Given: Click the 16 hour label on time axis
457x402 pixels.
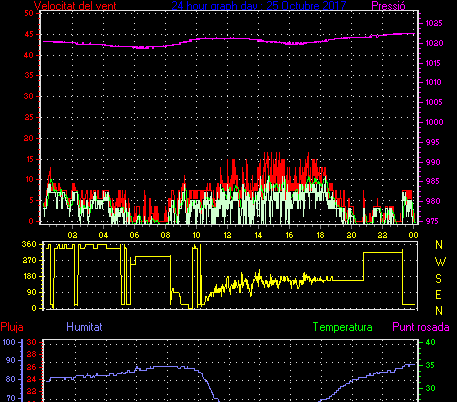Looking at the screenshot, I should [289, 235].
